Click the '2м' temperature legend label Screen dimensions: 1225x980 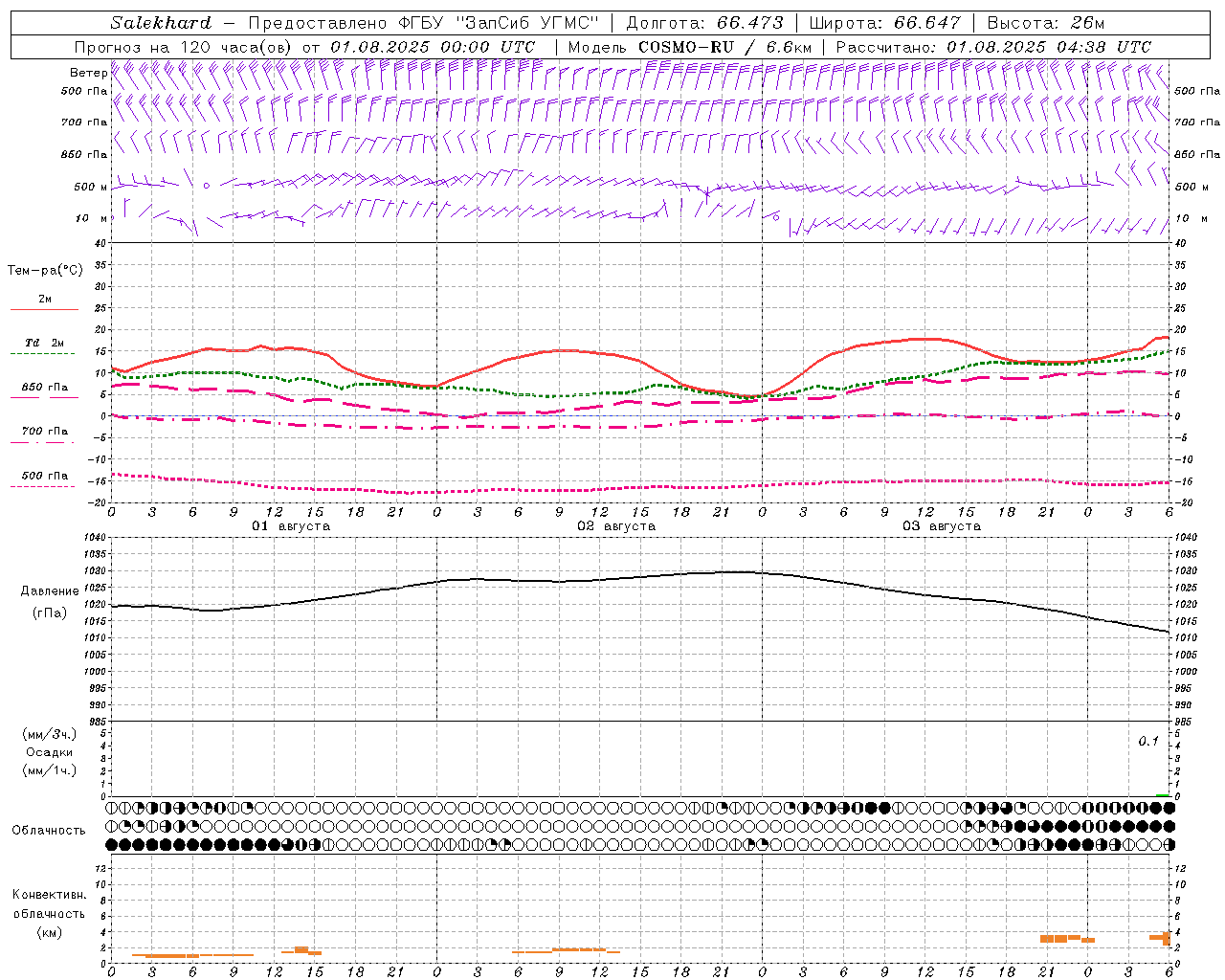pos(45,299)
